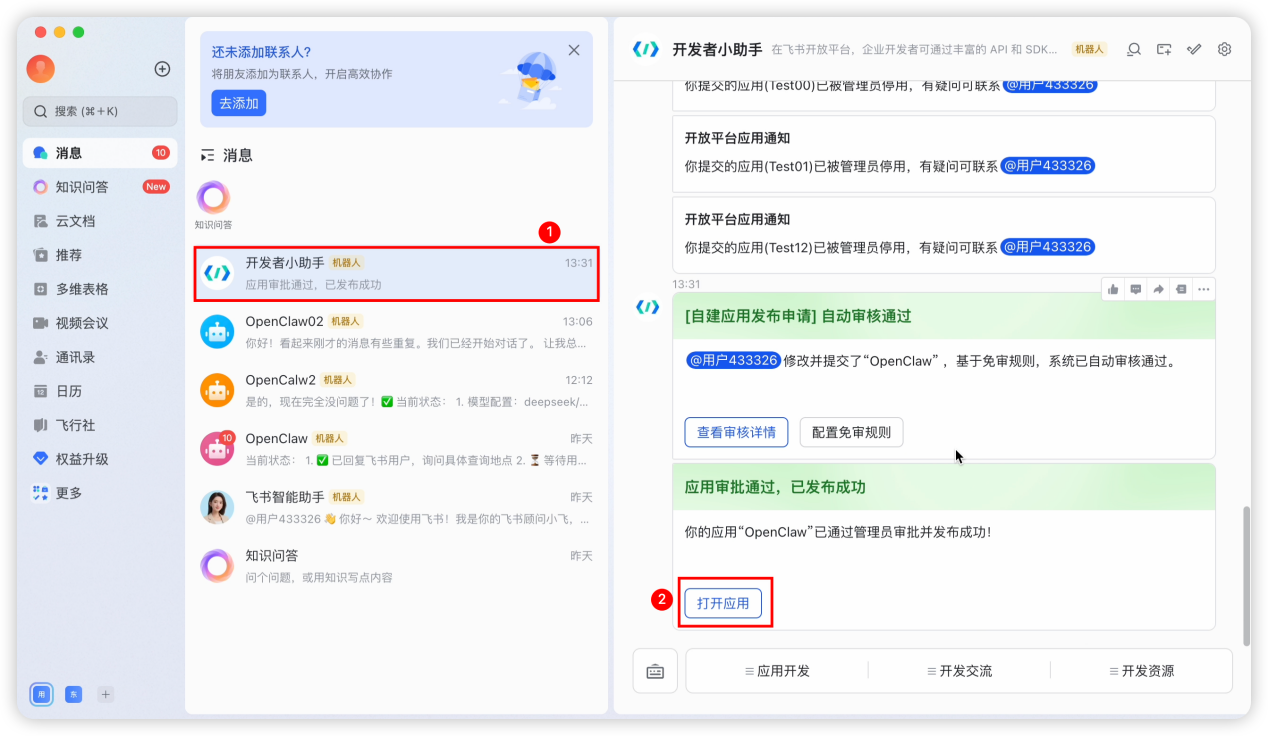
Task: Forward the 自动审核通过 message
Action: 1160,288
